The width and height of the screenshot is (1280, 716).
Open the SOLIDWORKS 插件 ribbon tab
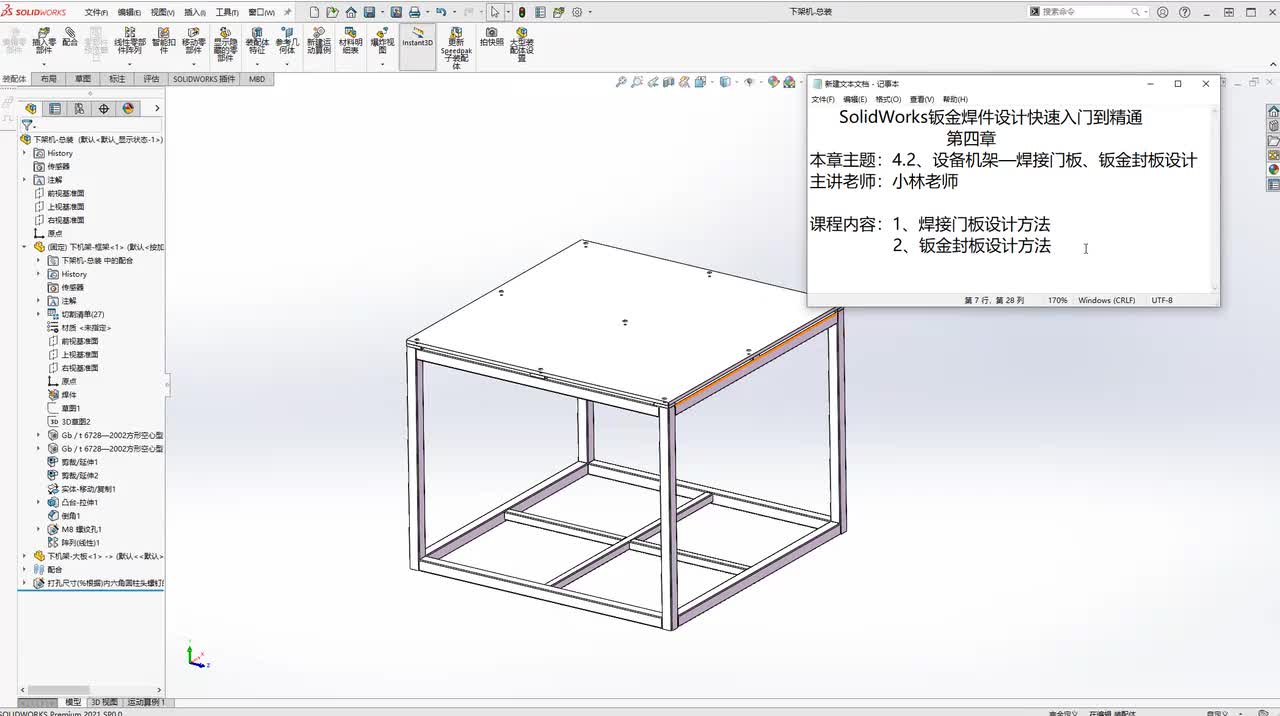coord(204,78)
